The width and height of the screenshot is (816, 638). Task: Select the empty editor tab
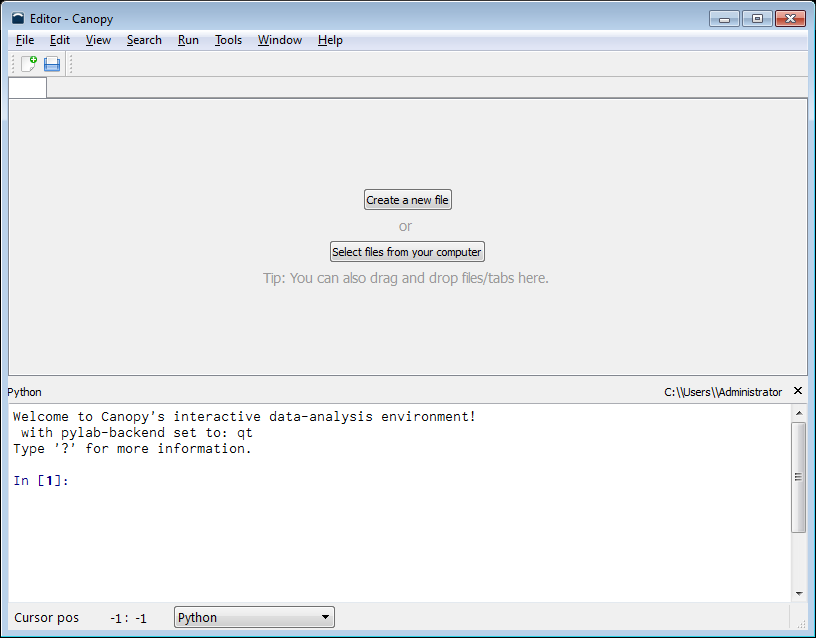(x=28, y=87)
